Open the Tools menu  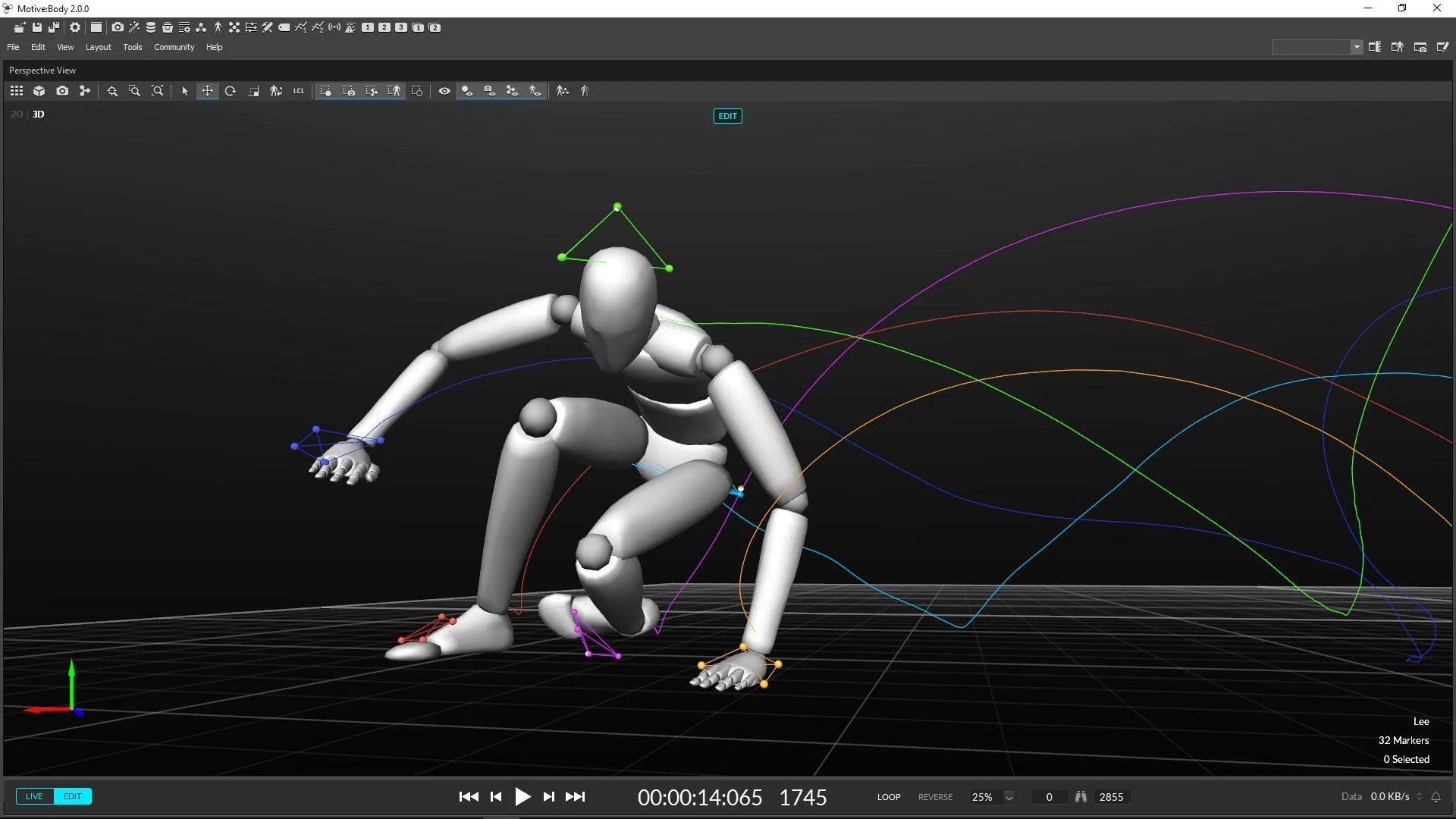(x=133, y=47)
